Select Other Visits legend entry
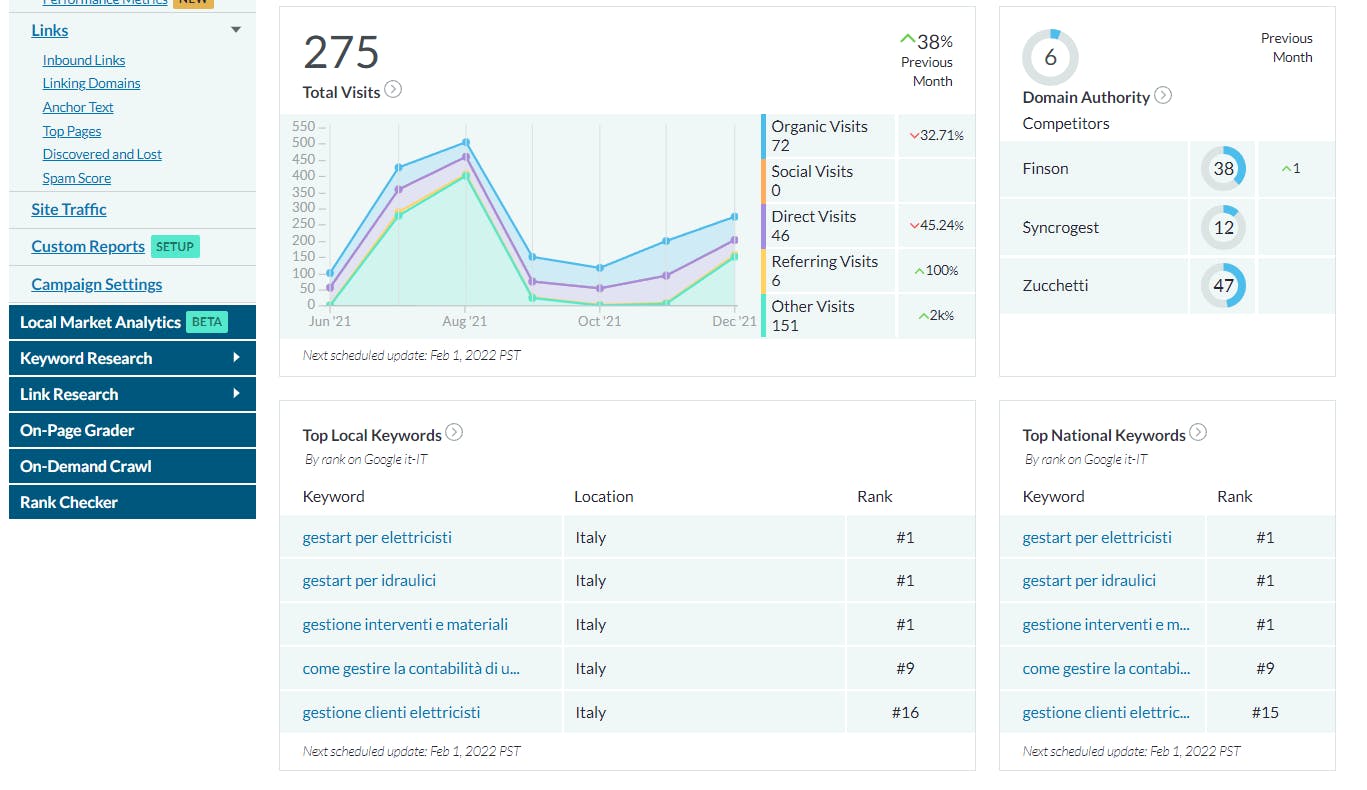 click(828, 316)
